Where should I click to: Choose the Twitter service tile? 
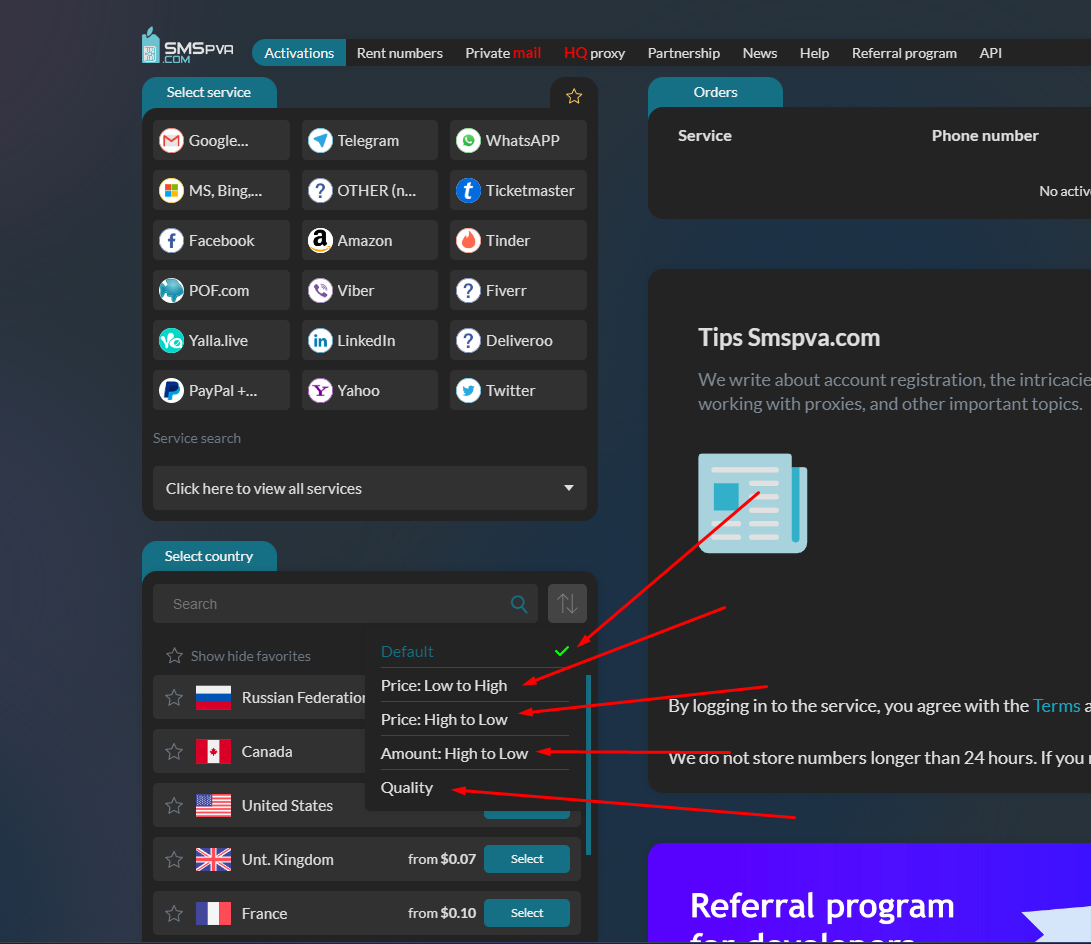pos(518,391)
